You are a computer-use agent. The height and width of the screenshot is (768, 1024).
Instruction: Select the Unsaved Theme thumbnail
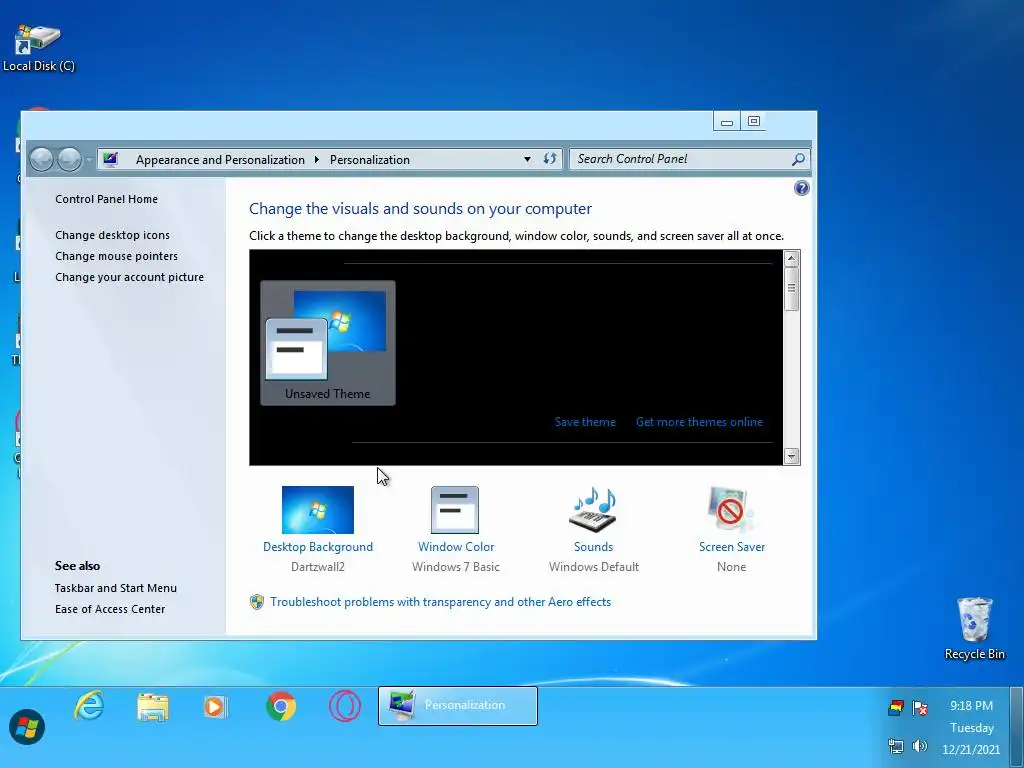click(328, 343)
